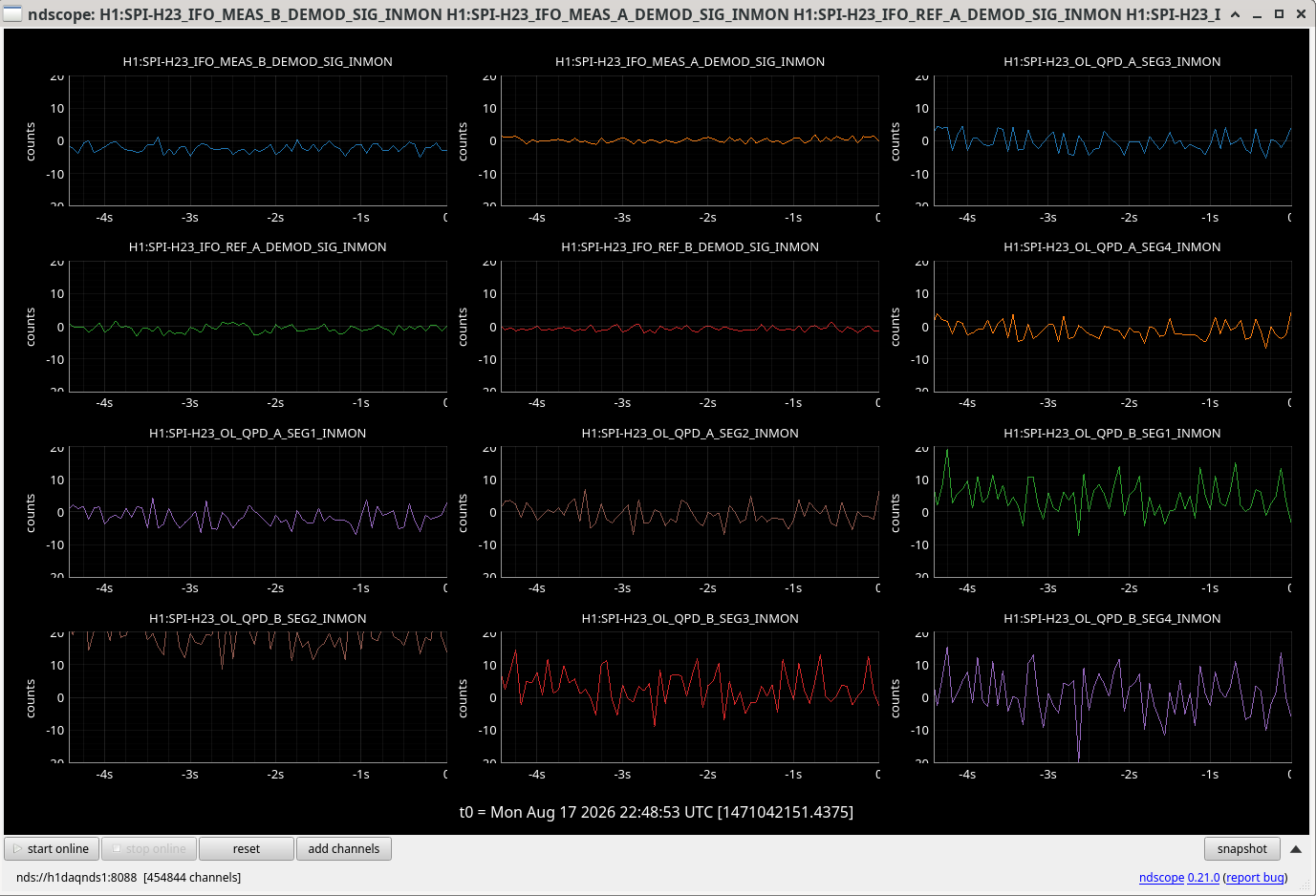Click the [454844 channels] count text
This screenshot has width=1316, height=896.
click(x=192, y=877)
